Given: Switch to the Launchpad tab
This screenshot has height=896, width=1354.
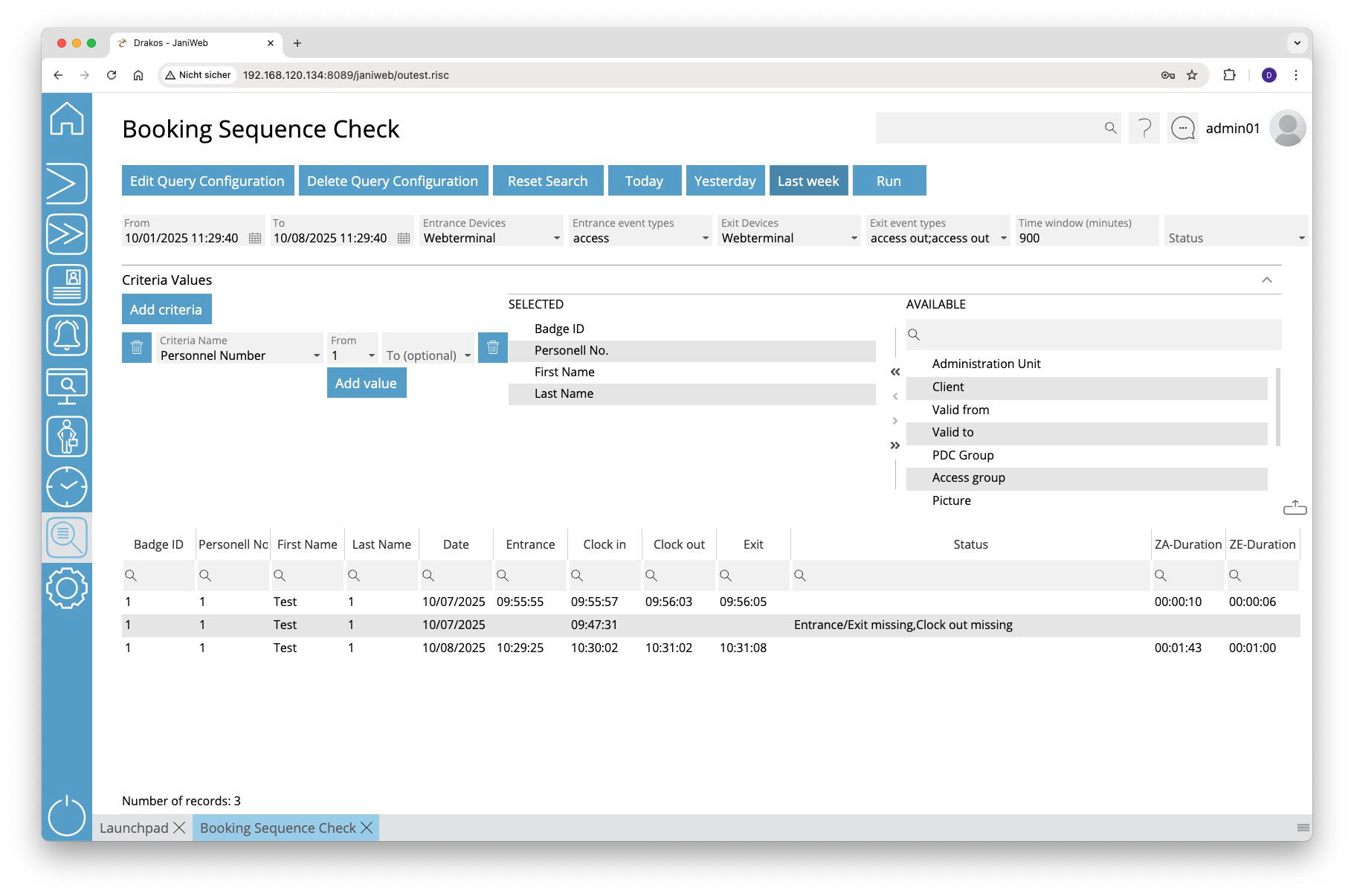Looking at the screenshot, I should pyautogui.click(x=135, y=828).
